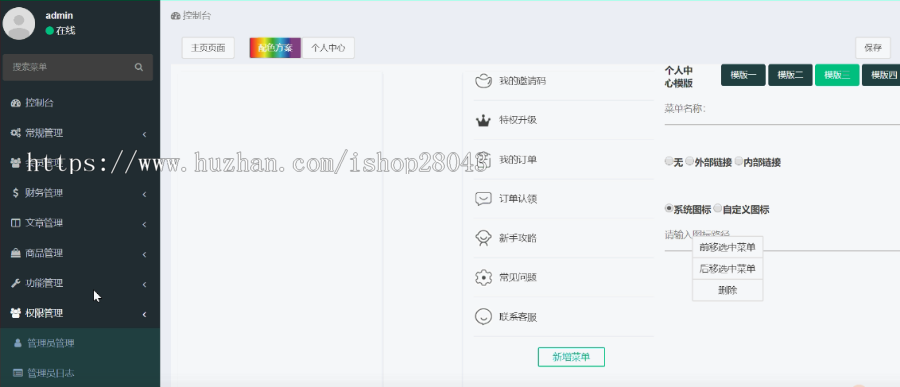The image size is (900, 387).
Task: Select the 常见问题 menu row
Action: (x=564, y=277)
